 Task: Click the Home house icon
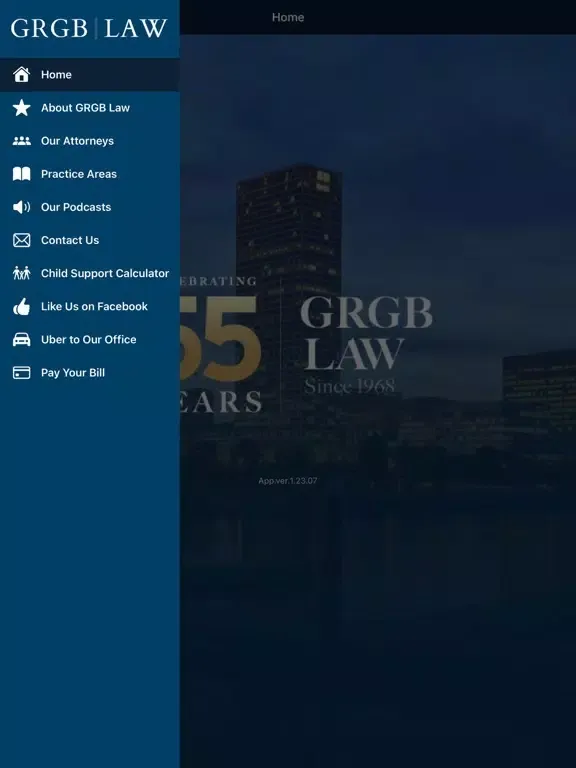(22, 74)
